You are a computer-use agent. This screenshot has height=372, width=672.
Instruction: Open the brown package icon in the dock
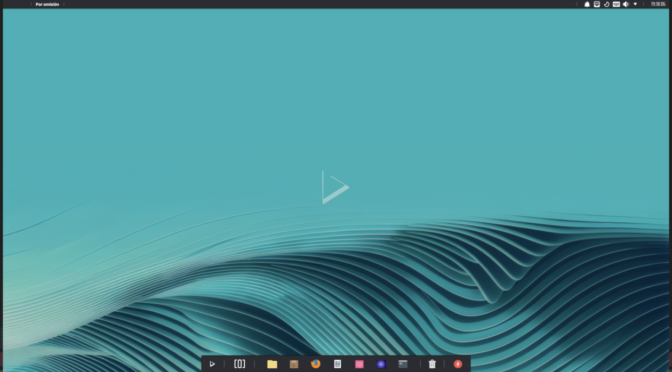[x=294, y=364]
